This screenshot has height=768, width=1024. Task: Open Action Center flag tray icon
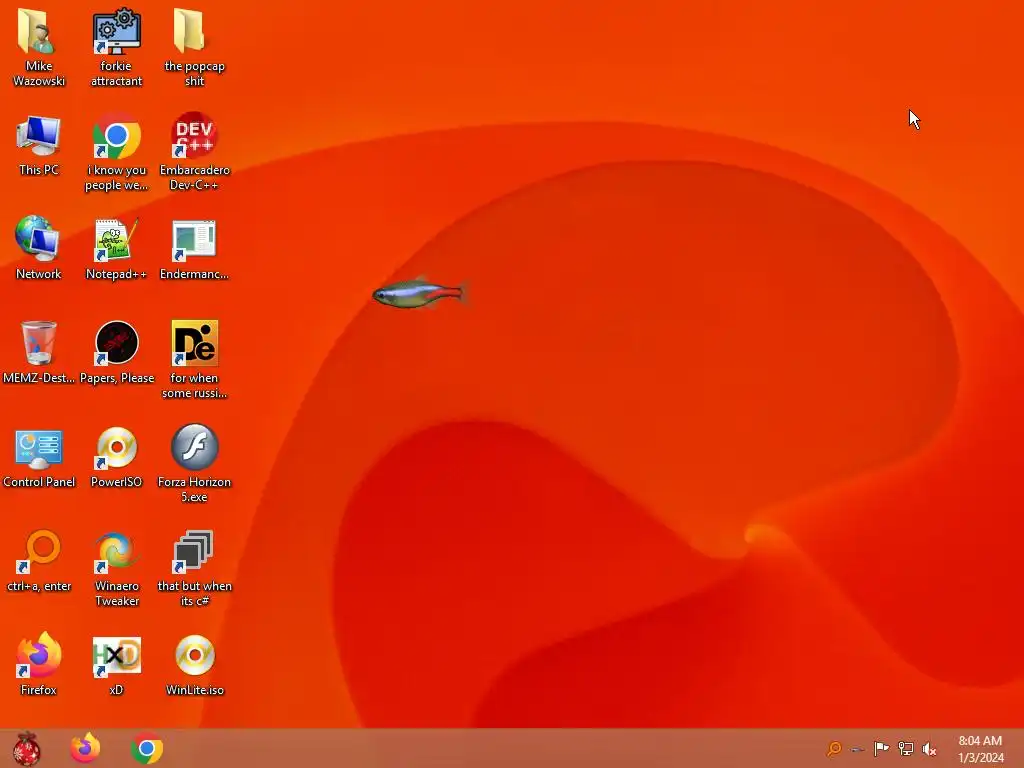point(881,748)
